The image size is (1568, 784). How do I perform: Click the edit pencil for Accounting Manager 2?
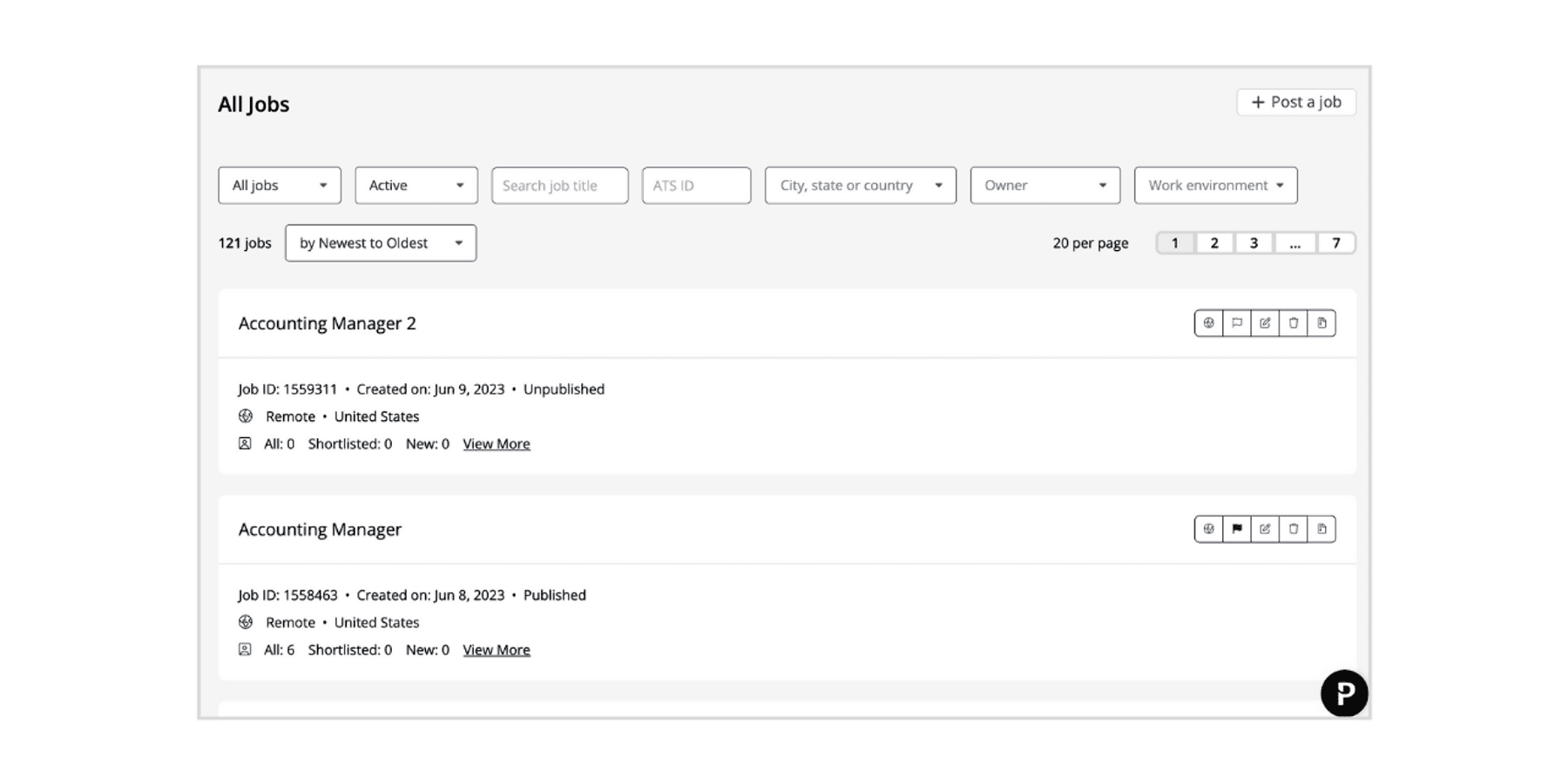[x=1265, y=323]
